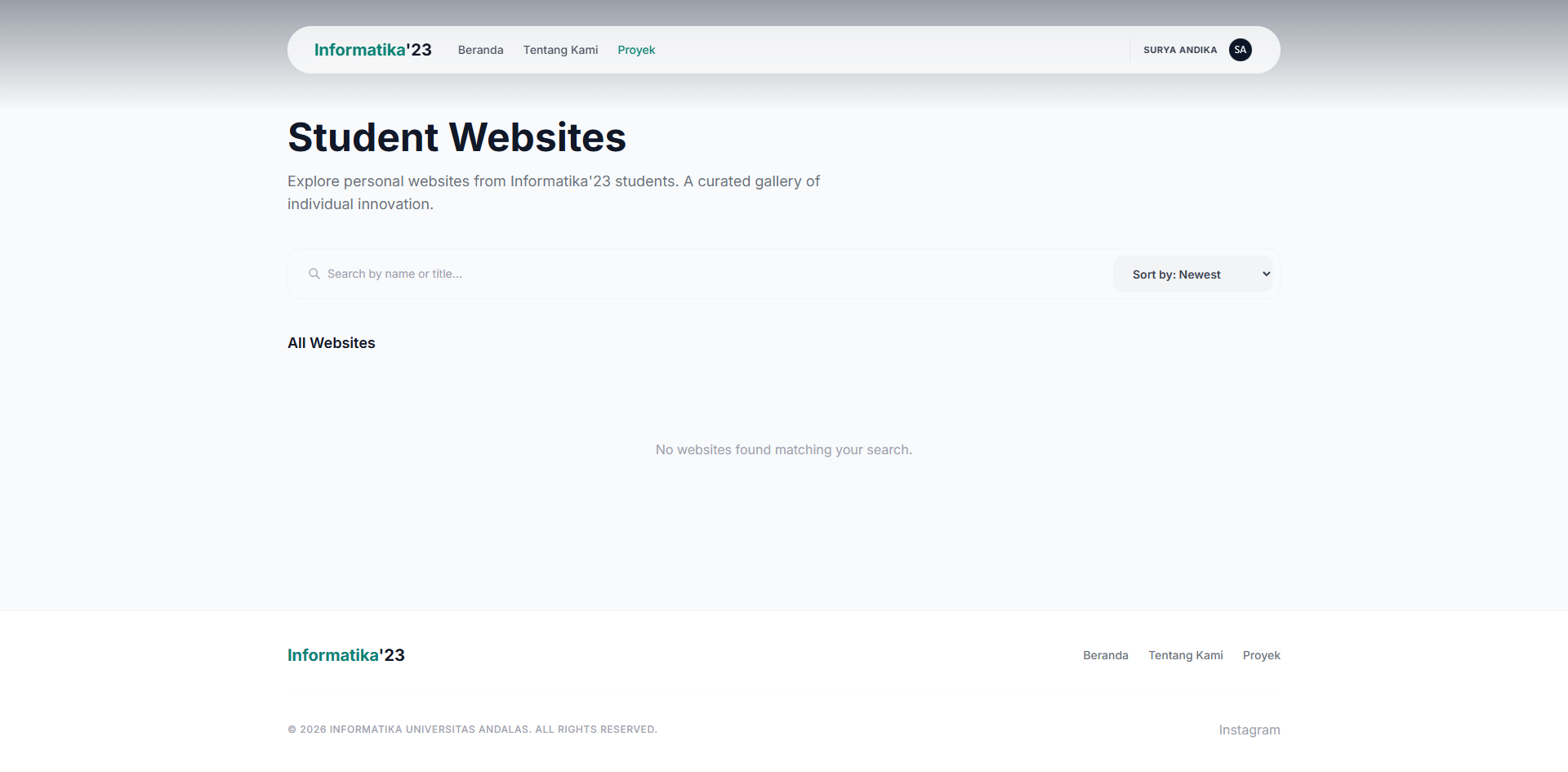This screenshot has width=1568, height=772.
Task: Go to Beranda in top navigation
Action: click(x=480, y=50)
